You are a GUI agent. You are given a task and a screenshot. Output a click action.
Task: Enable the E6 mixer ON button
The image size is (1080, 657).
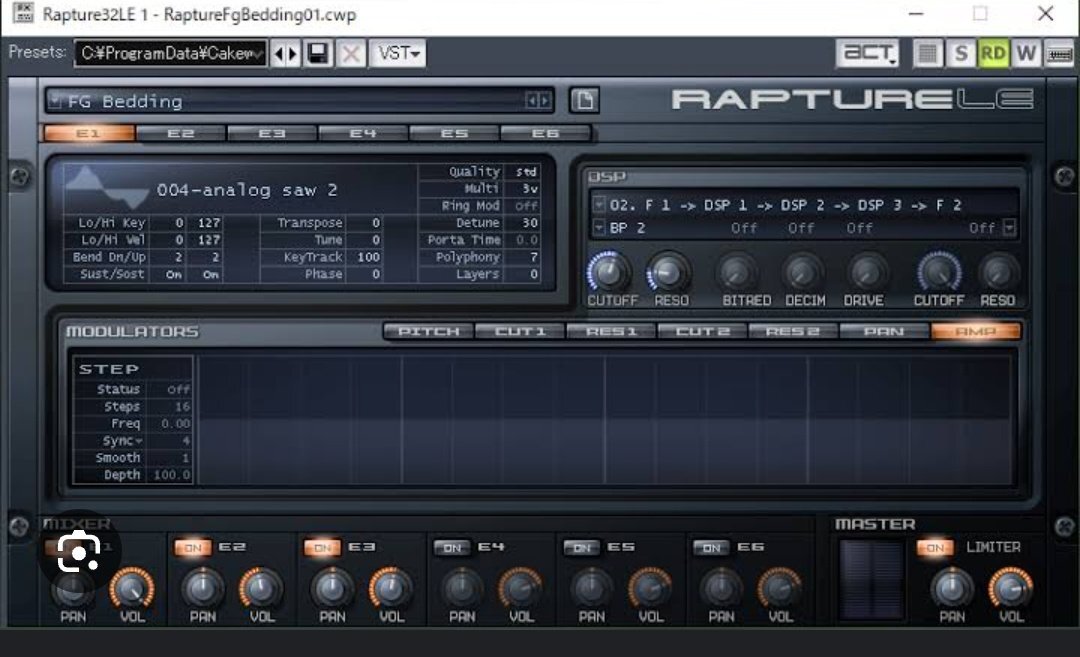click(x=711, y=548)
